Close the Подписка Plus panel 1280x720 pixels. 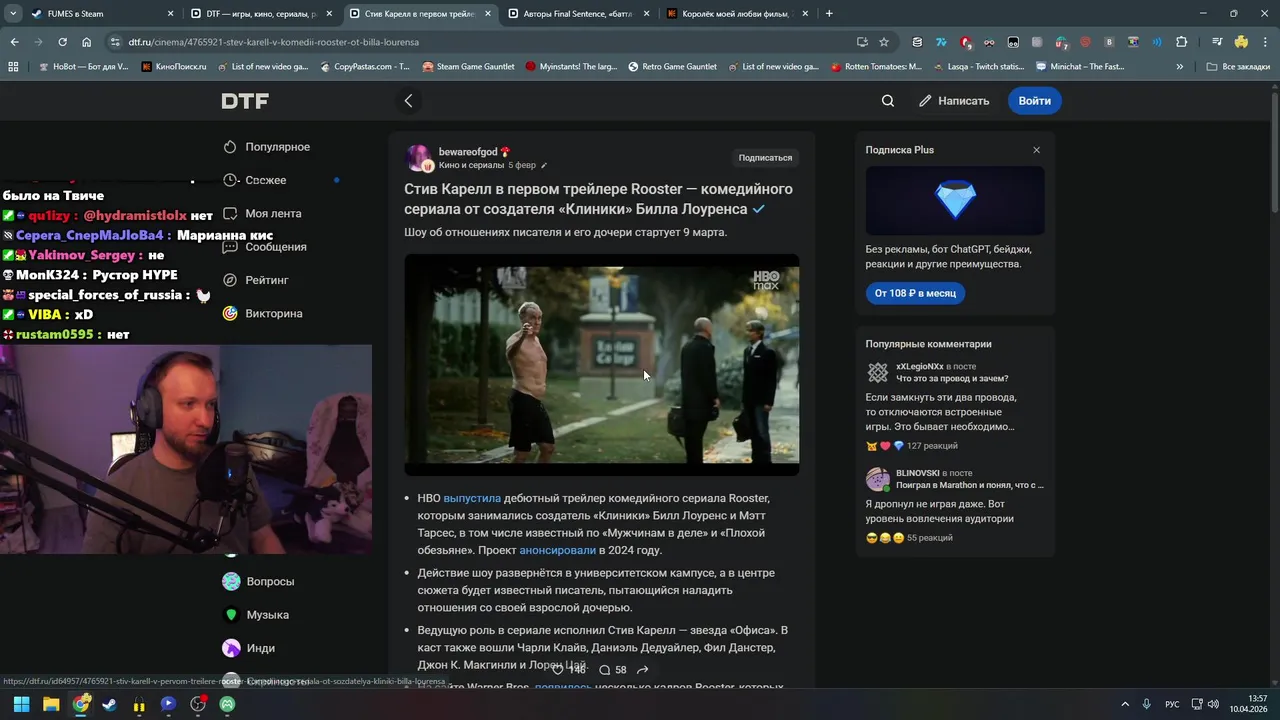point(1036,150)
